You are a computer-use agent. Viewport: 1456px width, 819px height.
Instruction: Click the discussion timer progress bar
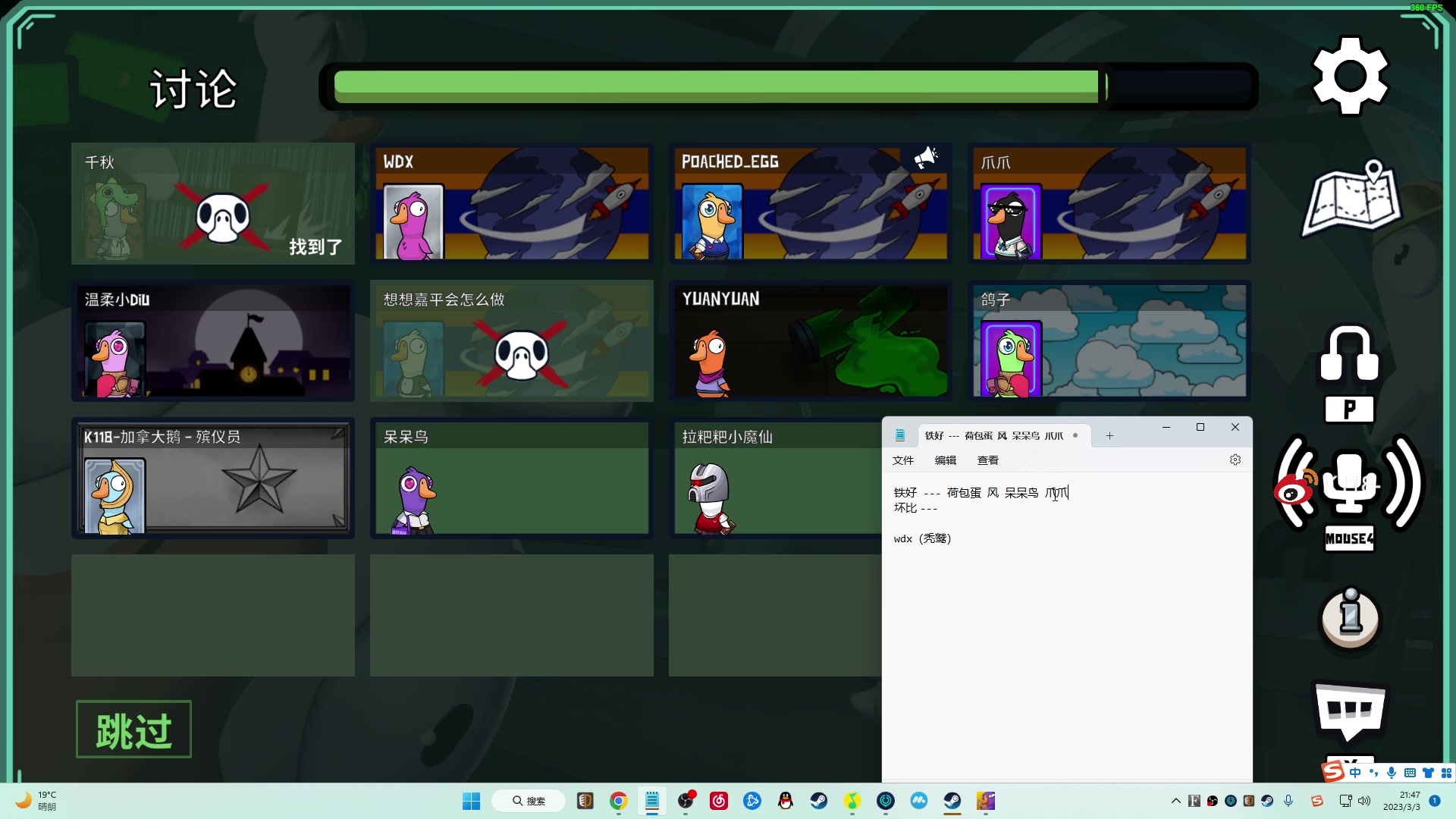click(x=789, y=86)
